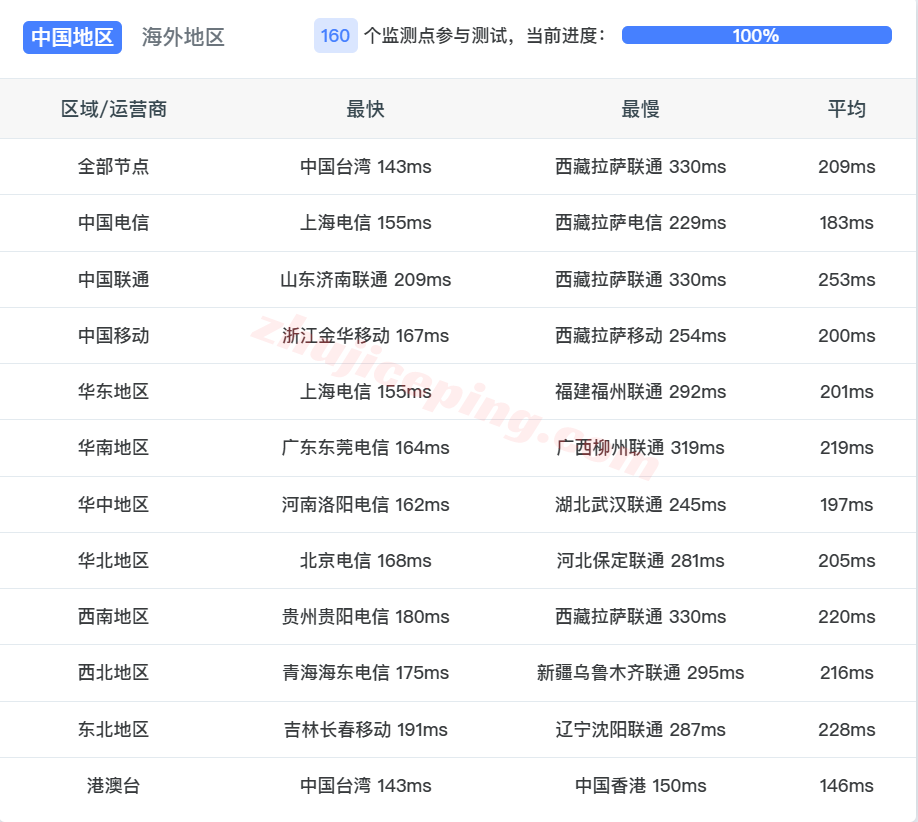
Task: Click the 183ms average for 中国电信
Action: pyautogui.click(x=847, y=222)
